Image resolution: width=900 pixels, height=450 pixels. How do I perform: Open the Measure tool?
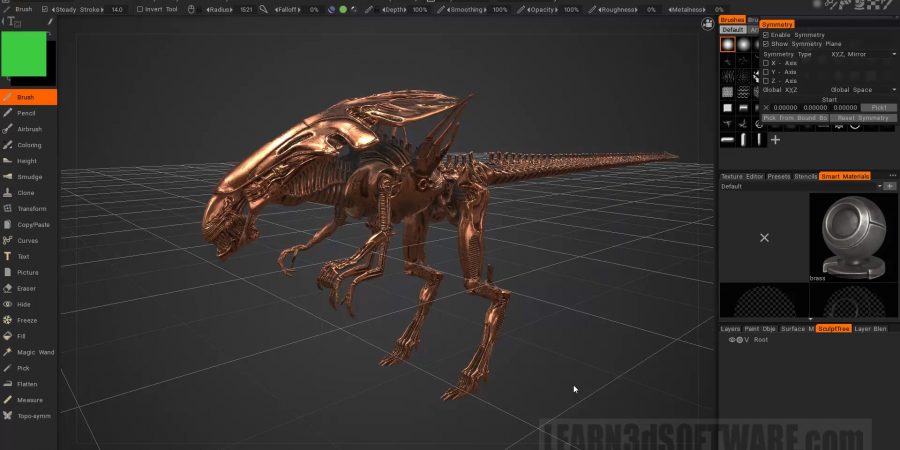pyautogui.click(x=29, y=400)
